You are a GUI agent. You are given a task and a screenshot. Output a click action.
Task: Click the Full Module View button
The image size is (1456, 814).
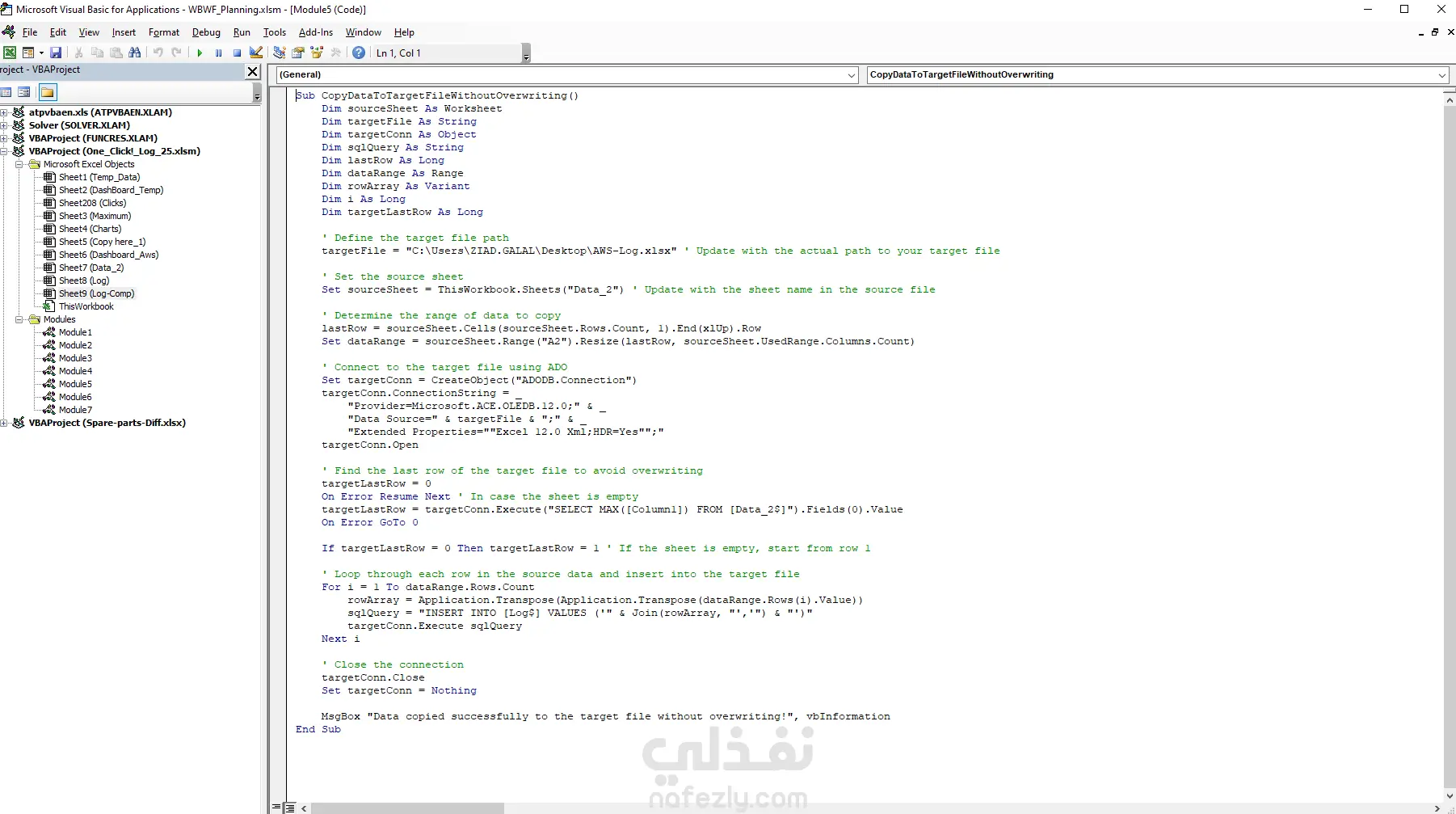(290, 808)
